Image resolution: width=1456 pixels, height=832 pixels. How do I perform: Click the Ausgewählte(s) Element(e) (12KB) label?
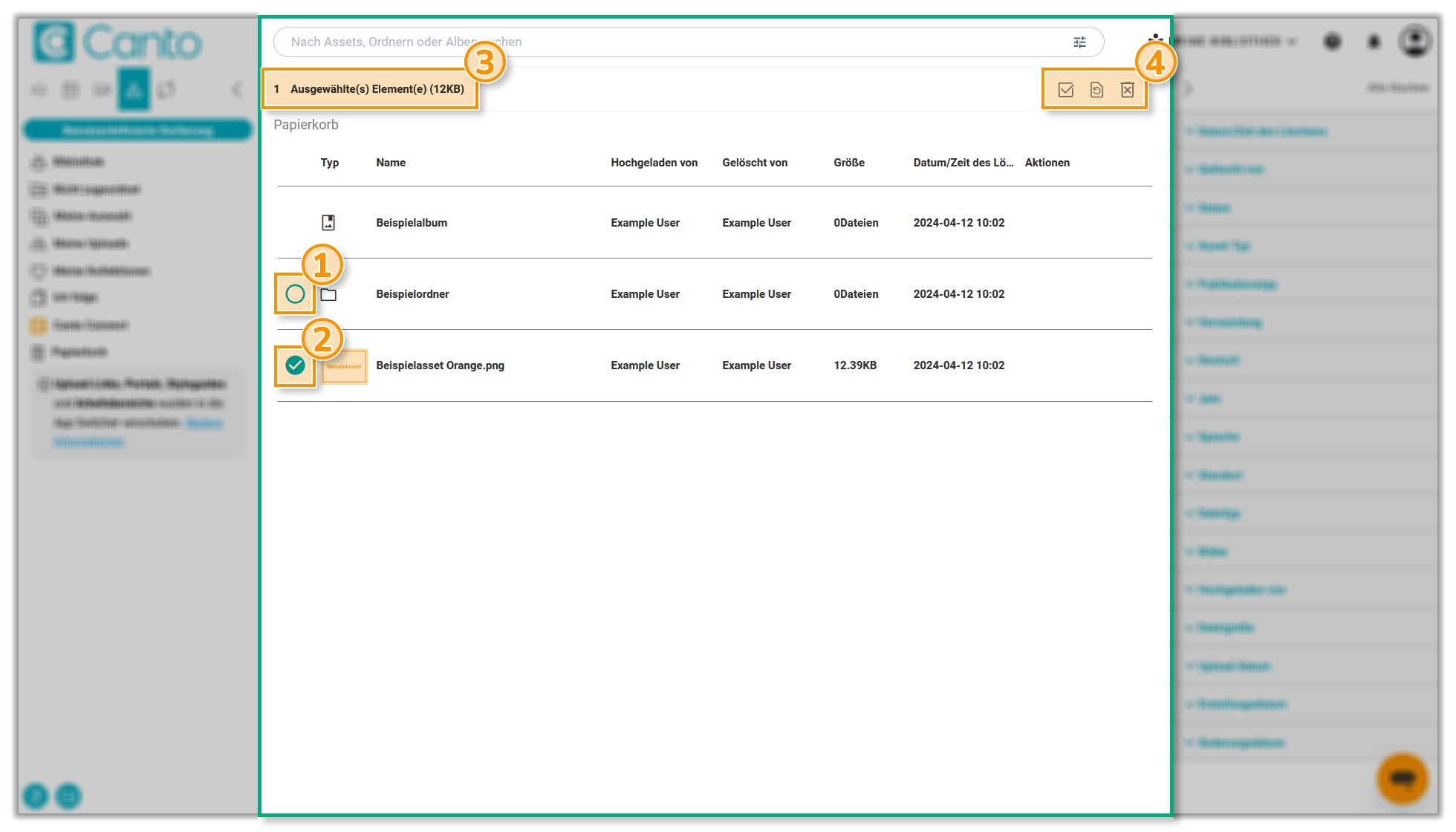point(377,89)
